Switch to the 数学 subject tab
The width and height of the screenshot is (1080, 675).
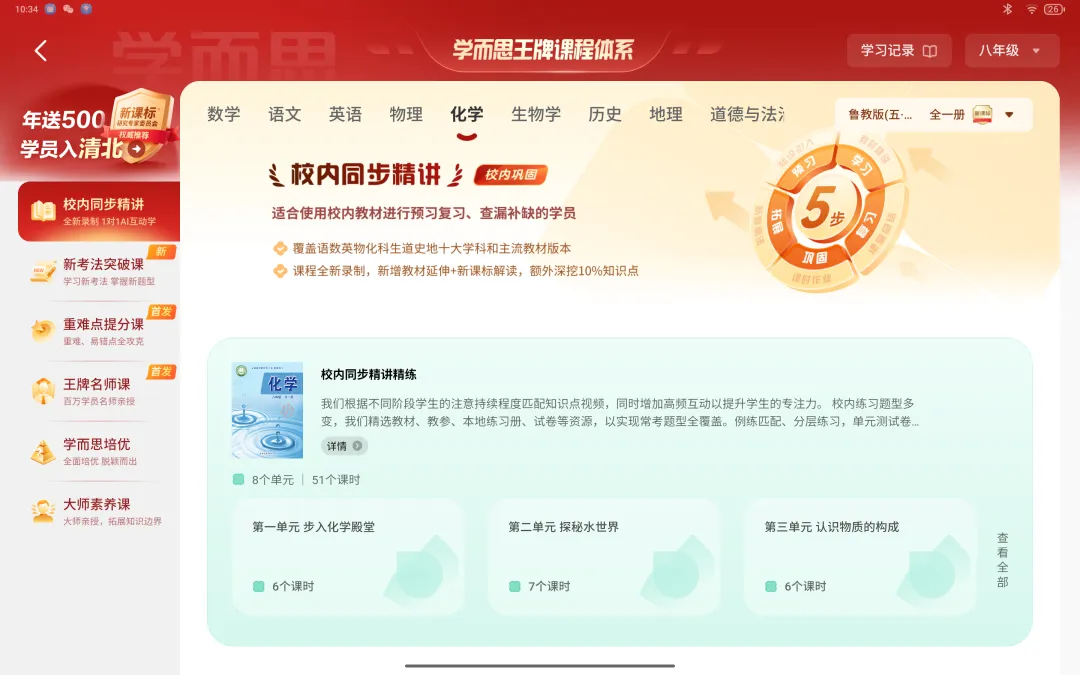click(224, 114)
